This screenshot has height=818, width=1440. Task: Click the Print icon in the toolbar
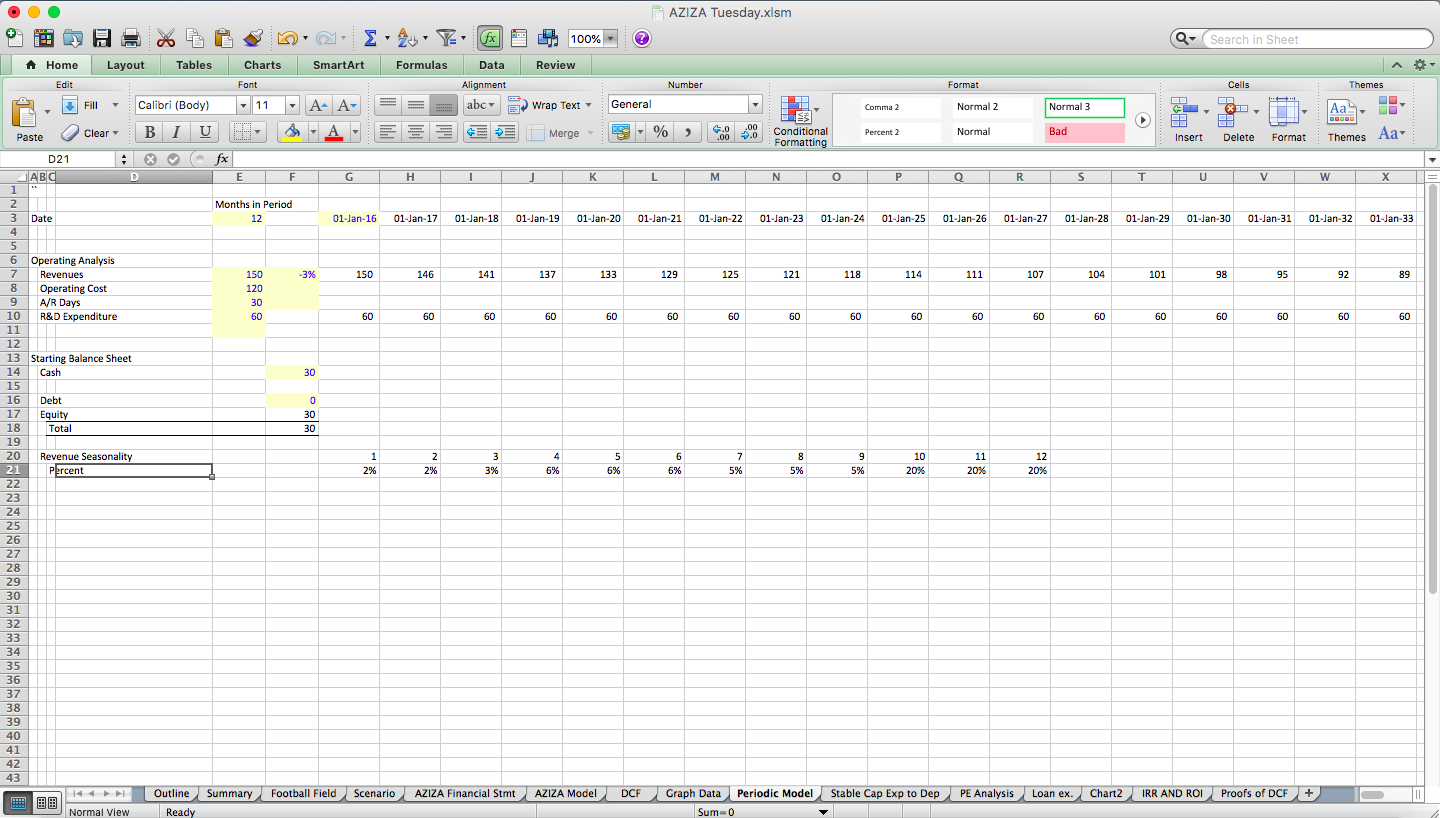[x=130, y=37]
